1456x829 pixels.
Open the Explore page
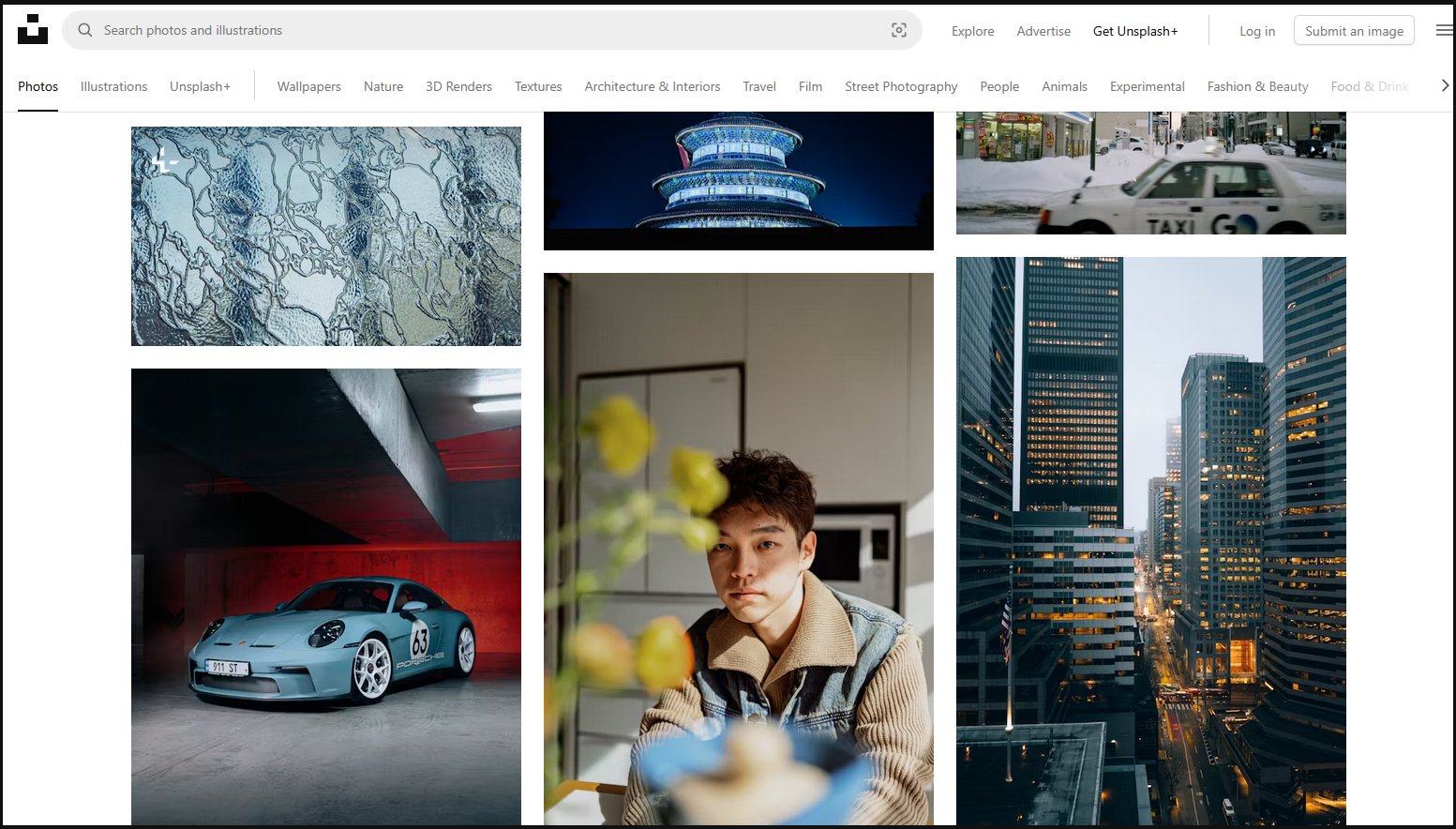click(x=971, y=31)
